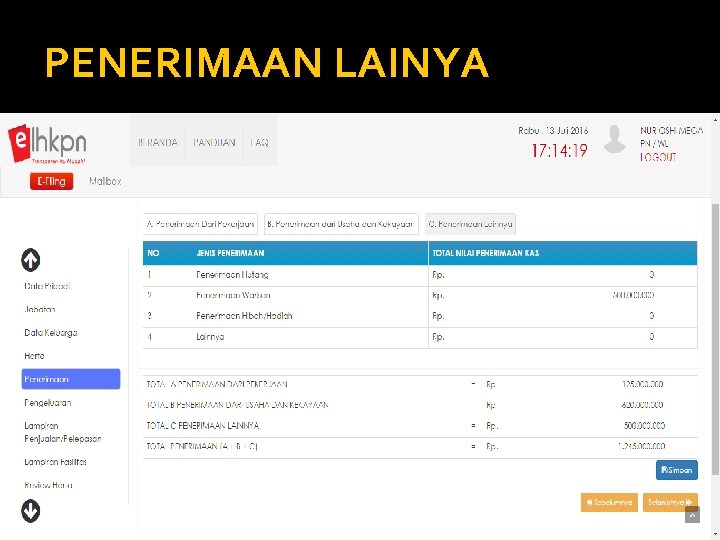Open Data Pribadi in sidebar
The height and width of the screenshot is (540, 720).
(x=47, y=286)
